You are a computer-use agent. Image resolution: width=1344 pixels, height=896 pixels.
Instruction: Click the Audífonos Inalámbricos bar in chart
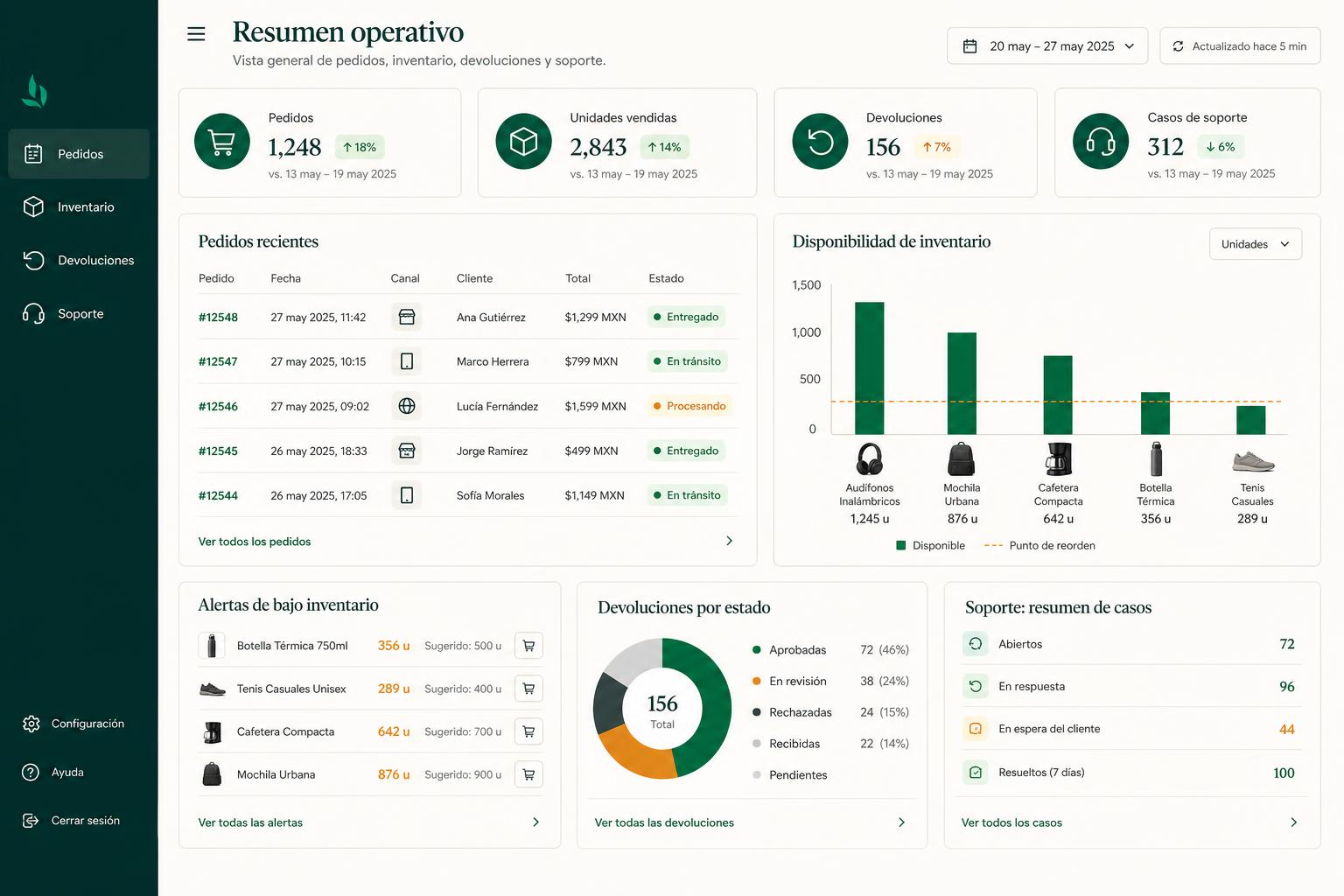[x=869, y=368]
